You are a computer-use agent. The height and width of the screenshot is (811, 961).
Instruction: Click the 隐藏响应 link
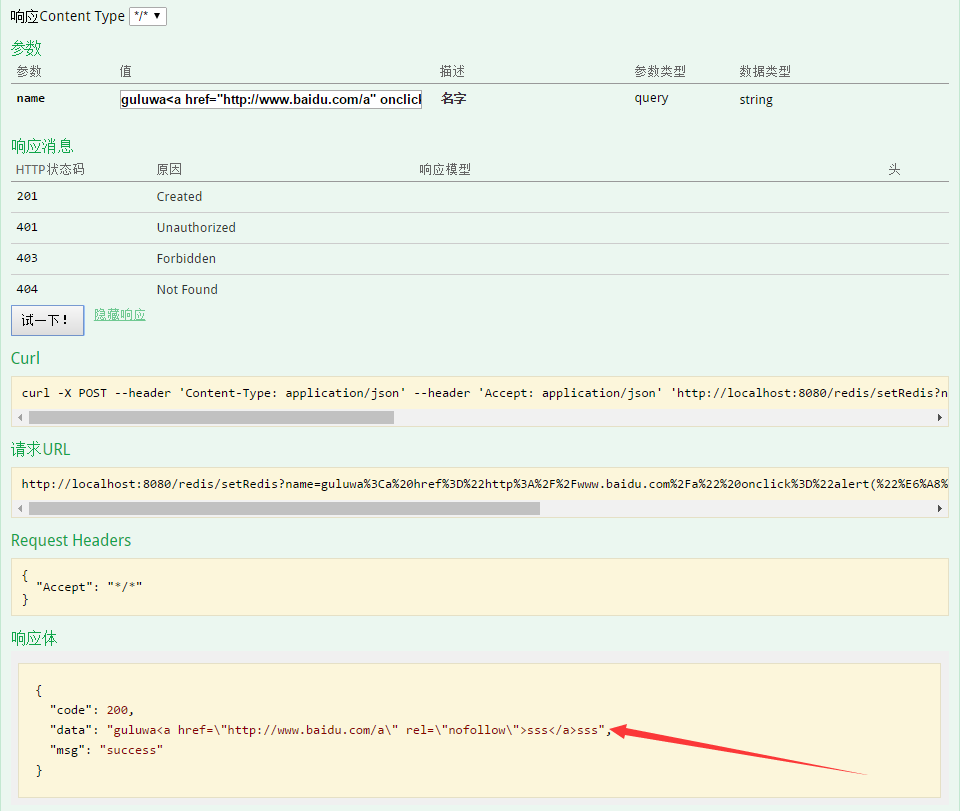tap(120, 314)
